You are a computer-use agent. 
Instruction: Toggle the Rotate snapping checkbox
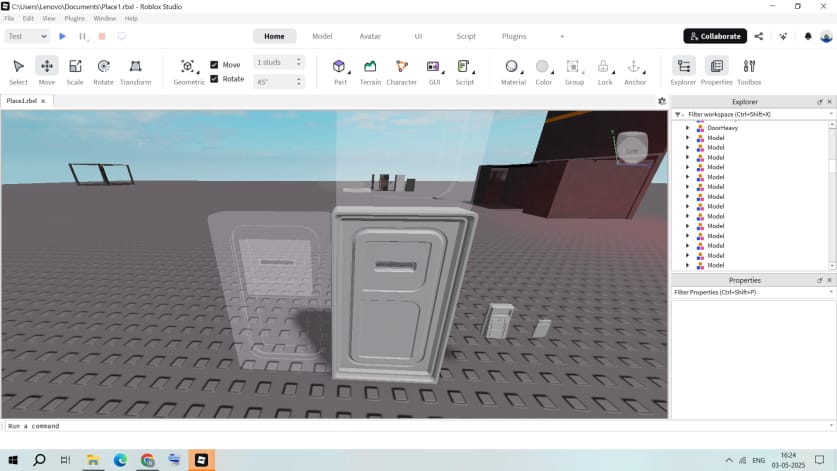tap(214, 79)
